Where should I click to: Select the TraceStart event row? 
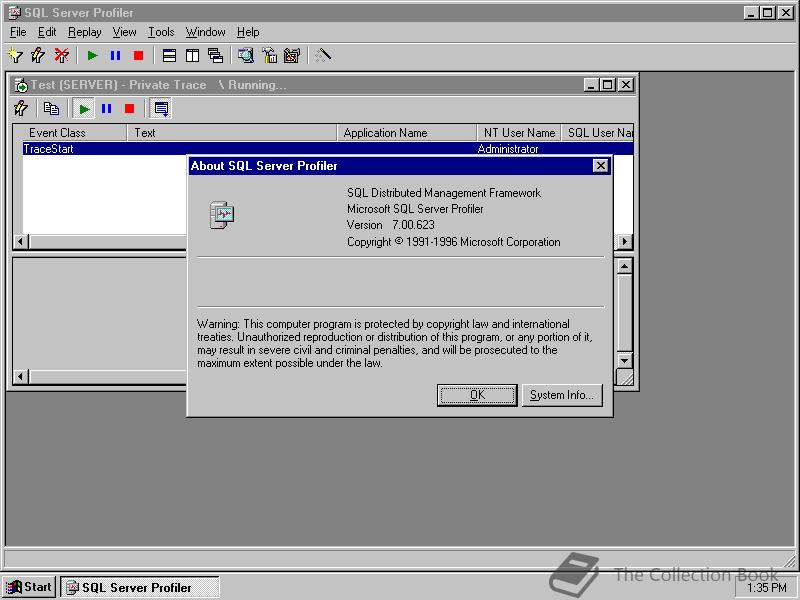coord(328,148)
